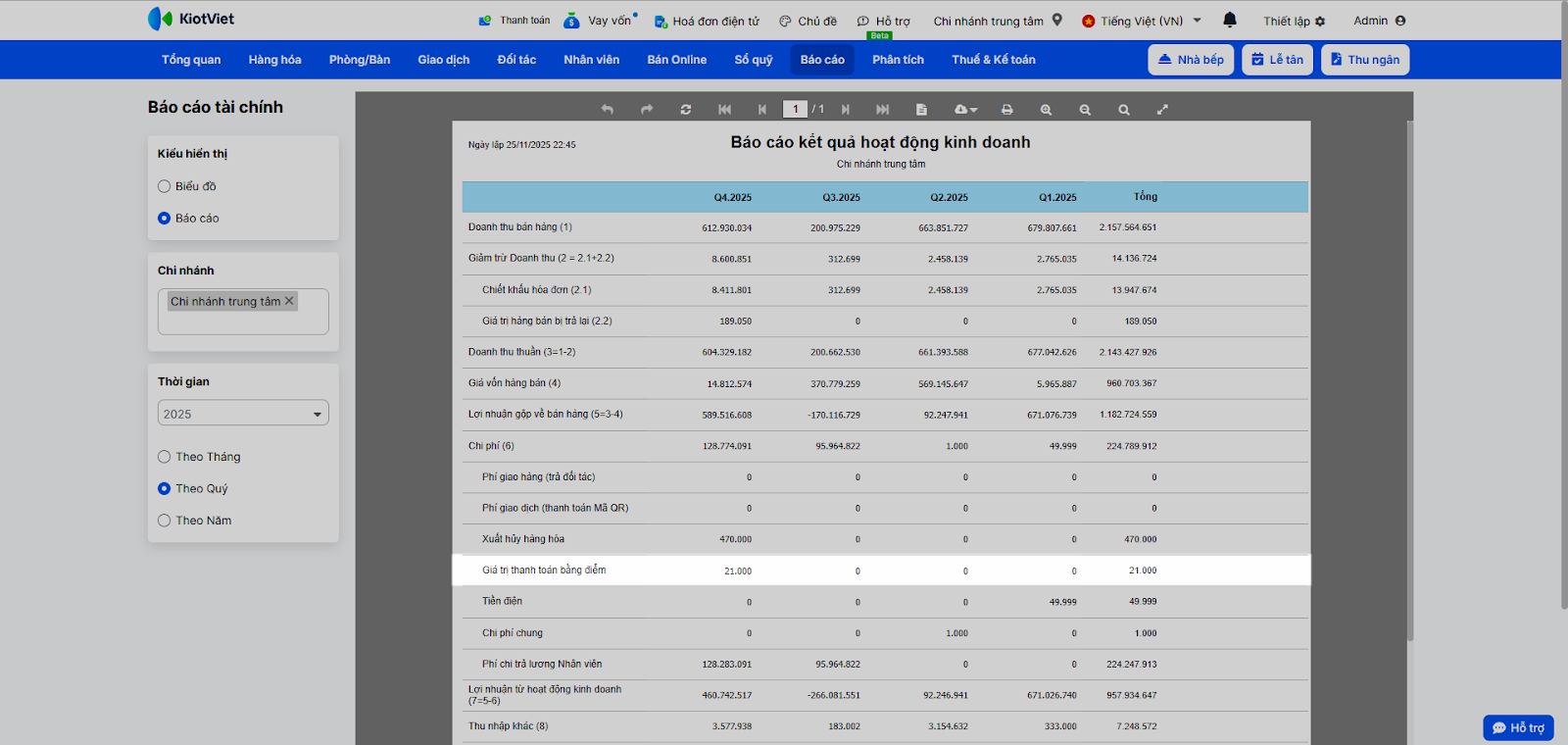Click the Thu ngân button
This screenshot has height=745, width=1568.
tap(1364, 60)
